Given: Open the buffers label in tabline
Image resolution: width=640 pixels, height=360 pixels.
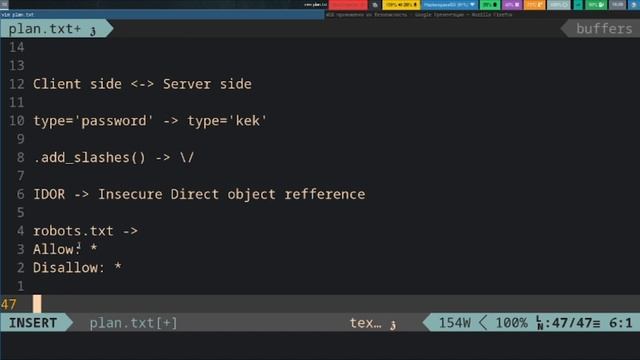Looking at the screenshot, I should pos(603,29).
